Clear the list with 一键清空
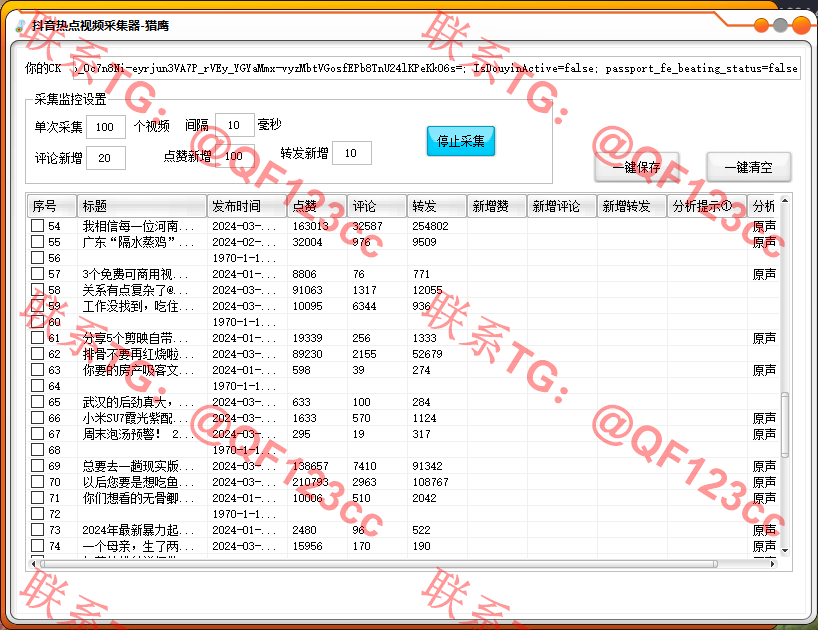Viewport: 818px width, 630px height. (x=749, y=167)
